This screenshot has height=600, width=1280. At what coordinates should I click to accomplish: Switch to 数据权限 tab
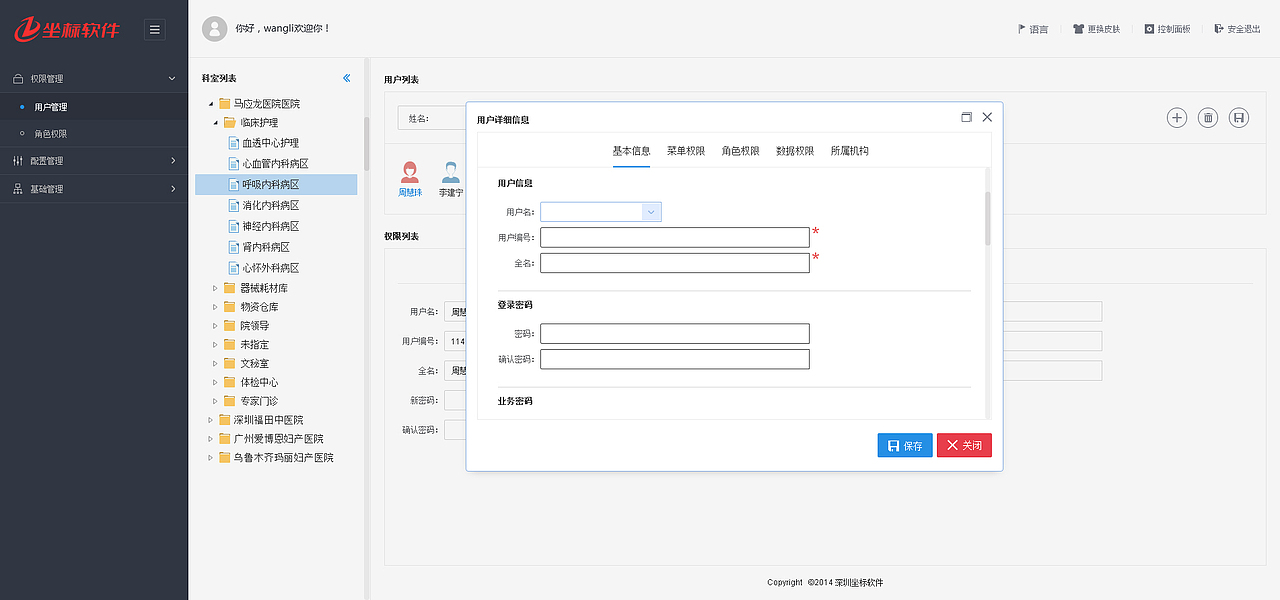pyautogui.click(x=795, y=151)
